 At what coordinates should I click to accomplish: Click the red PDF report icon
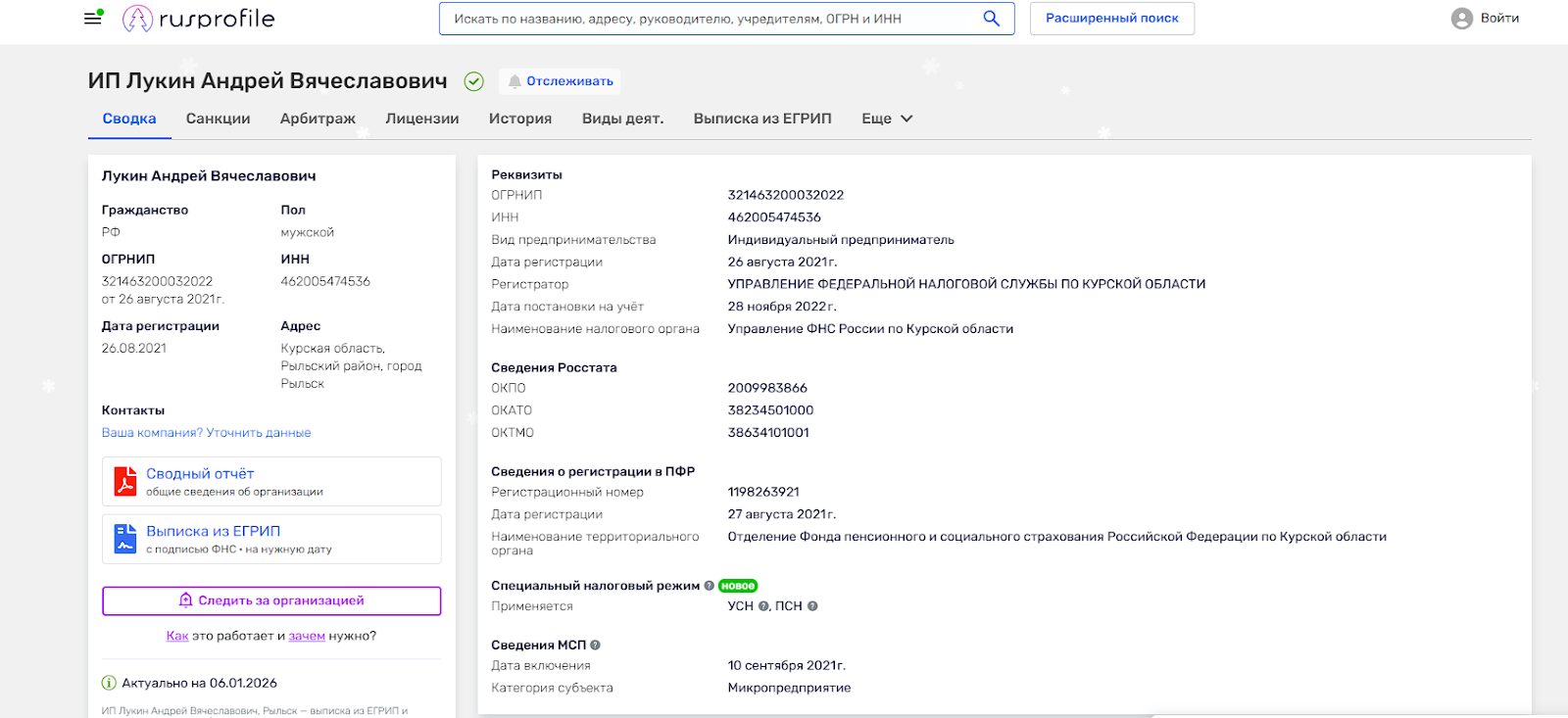125,482
